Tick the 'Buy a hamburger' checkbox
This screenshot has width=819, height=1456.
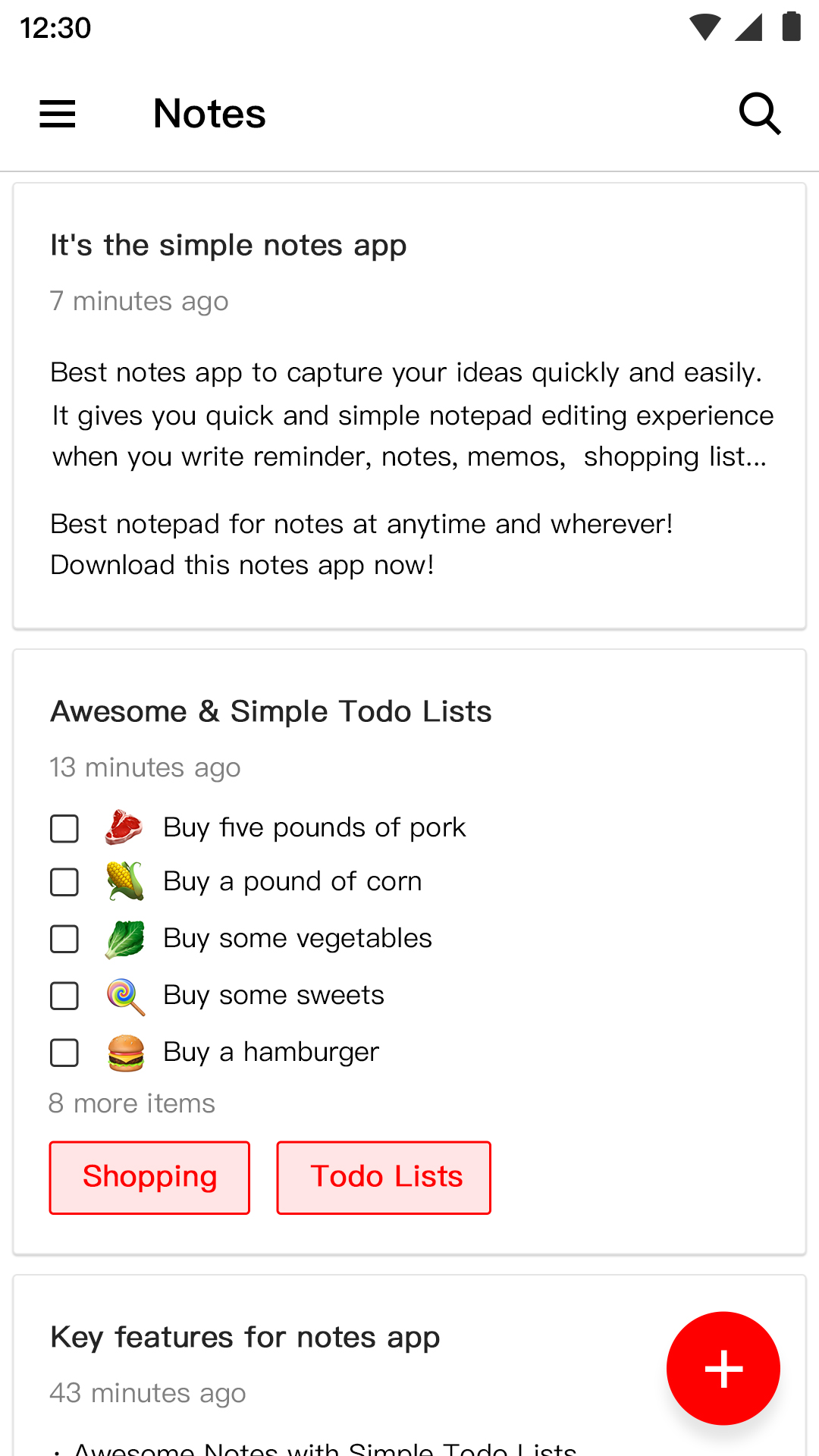pyautogui.click(x=64, y=1053)
